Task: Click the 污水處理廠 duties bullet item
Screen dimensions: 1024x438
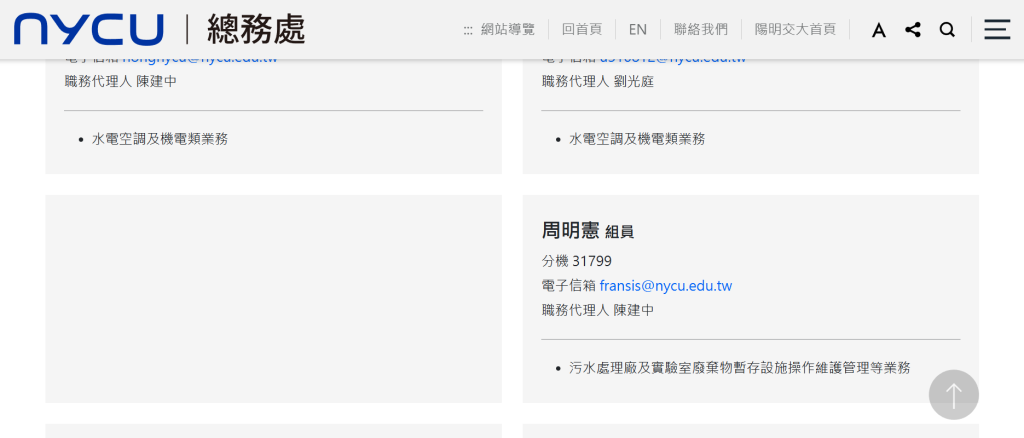Action: 739,368
